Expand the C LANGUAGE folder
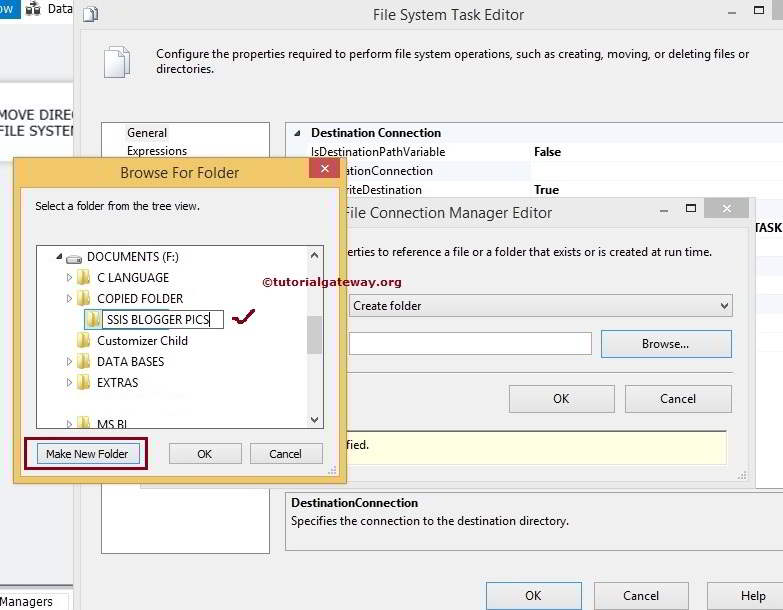The image size is (783, 610). coord(69,278)
